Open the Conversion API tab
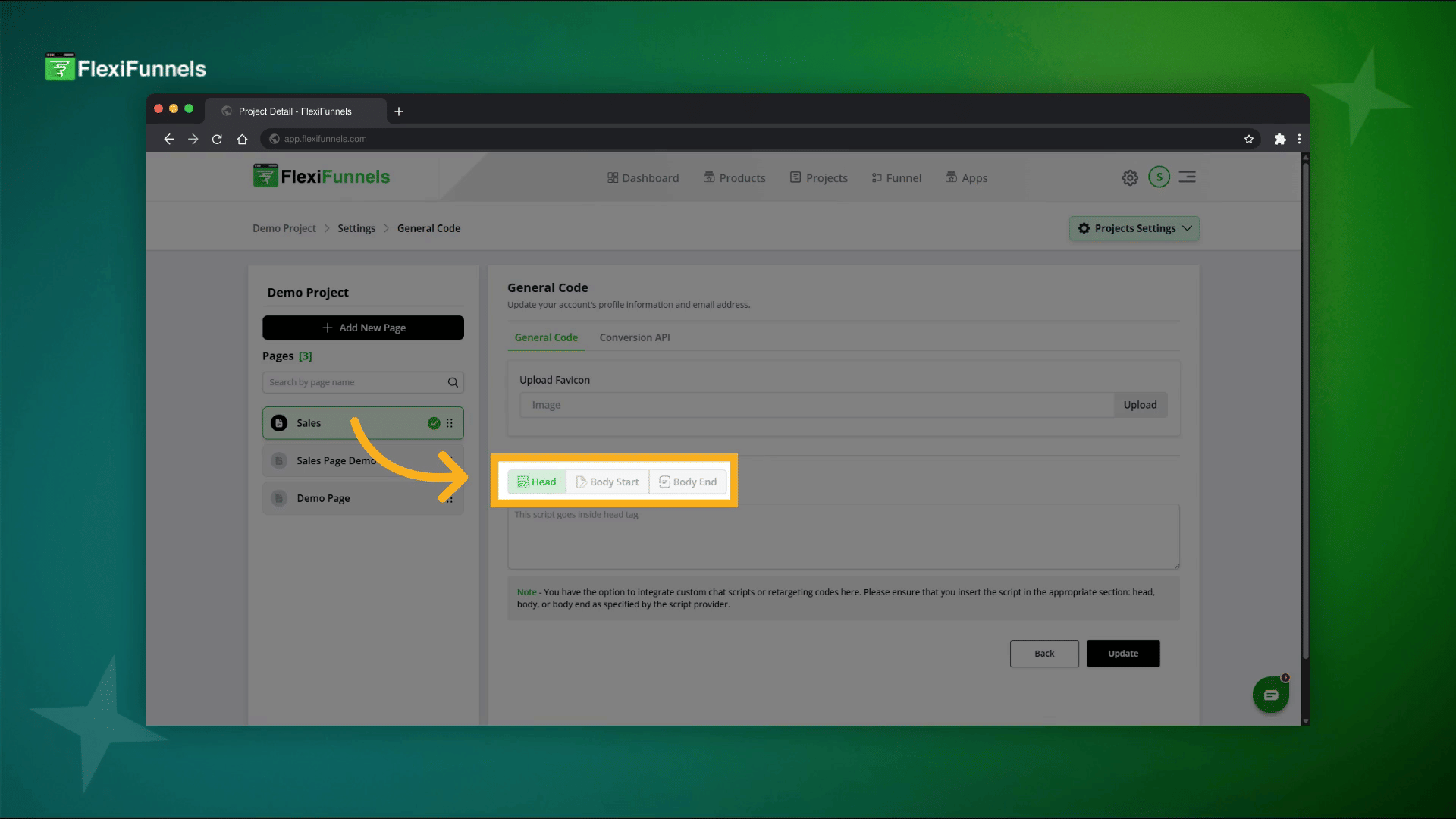This screenshot has height=819, width=1456. (635, 337)
